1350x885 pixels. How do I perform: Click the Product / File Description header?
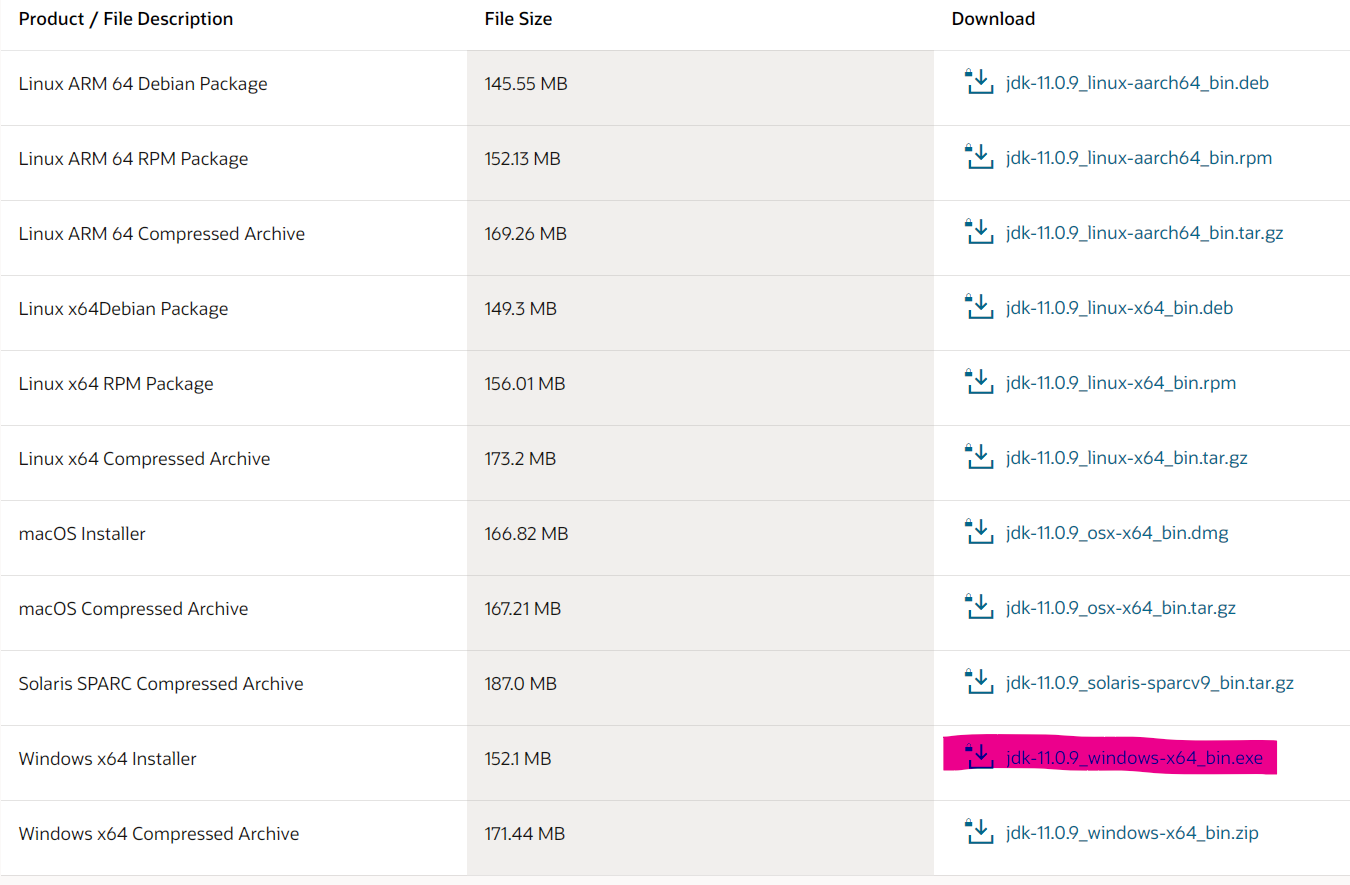click(x=126, y=19)
